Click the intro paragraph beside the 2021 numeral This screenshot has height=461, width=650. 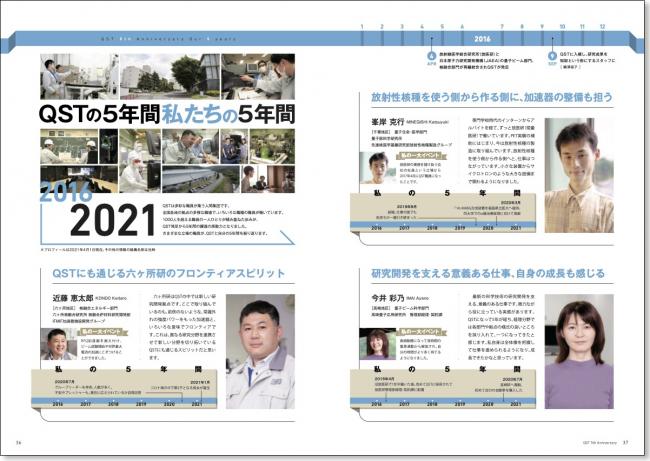click(223, 219)
